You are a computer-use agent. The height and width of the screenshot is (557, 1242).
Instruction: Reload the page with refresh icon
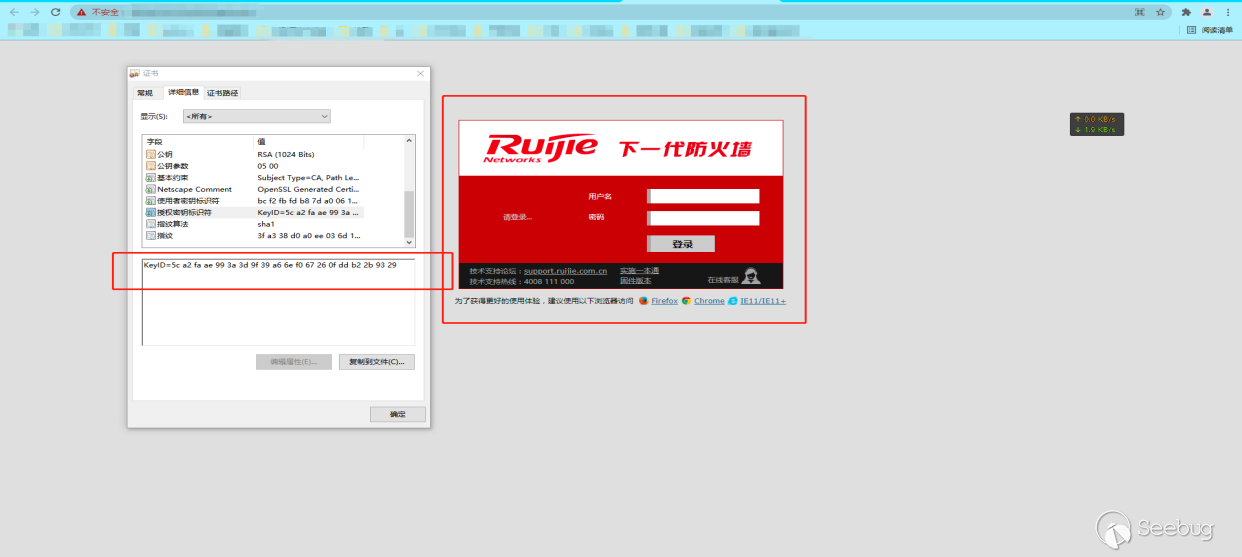tap(55, 12)
